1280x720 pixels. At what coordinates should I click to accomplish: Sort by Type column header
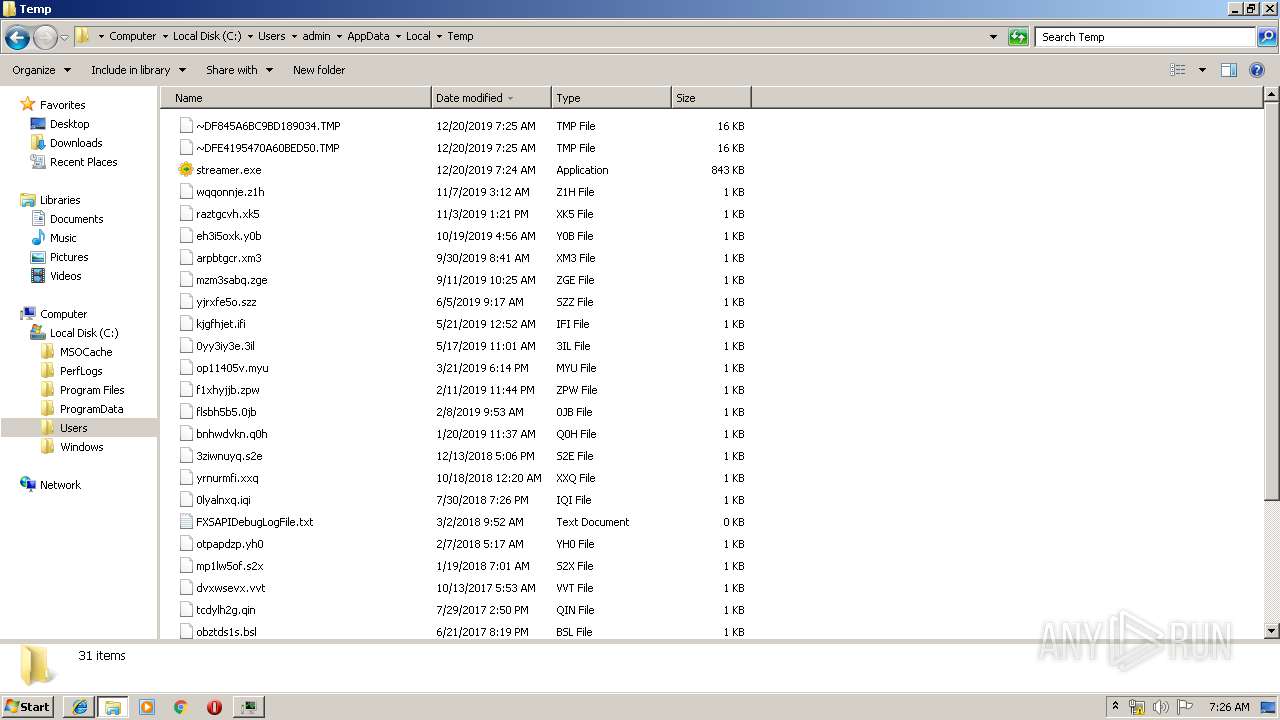[611, 98]
